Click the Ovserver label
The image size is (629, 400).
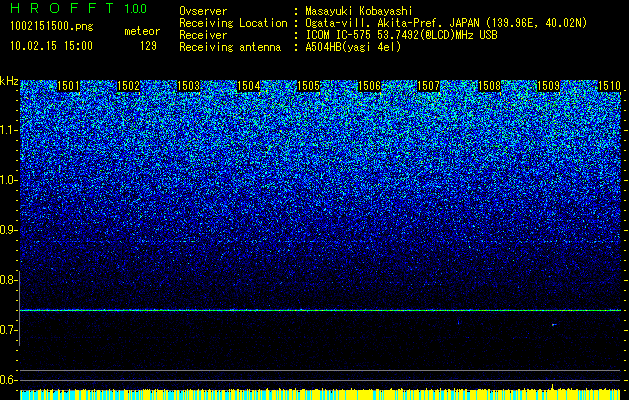point(203,11)
